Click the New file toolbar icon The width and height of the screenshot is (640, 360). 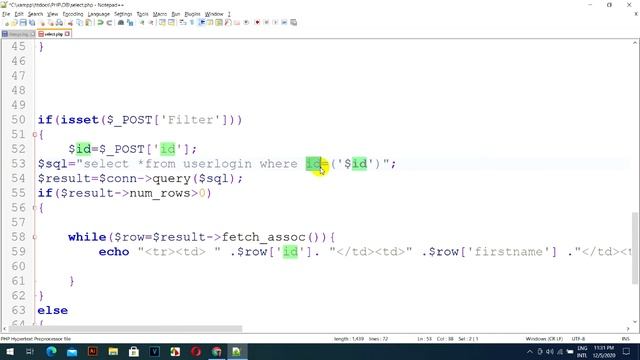tap(7, 22)
